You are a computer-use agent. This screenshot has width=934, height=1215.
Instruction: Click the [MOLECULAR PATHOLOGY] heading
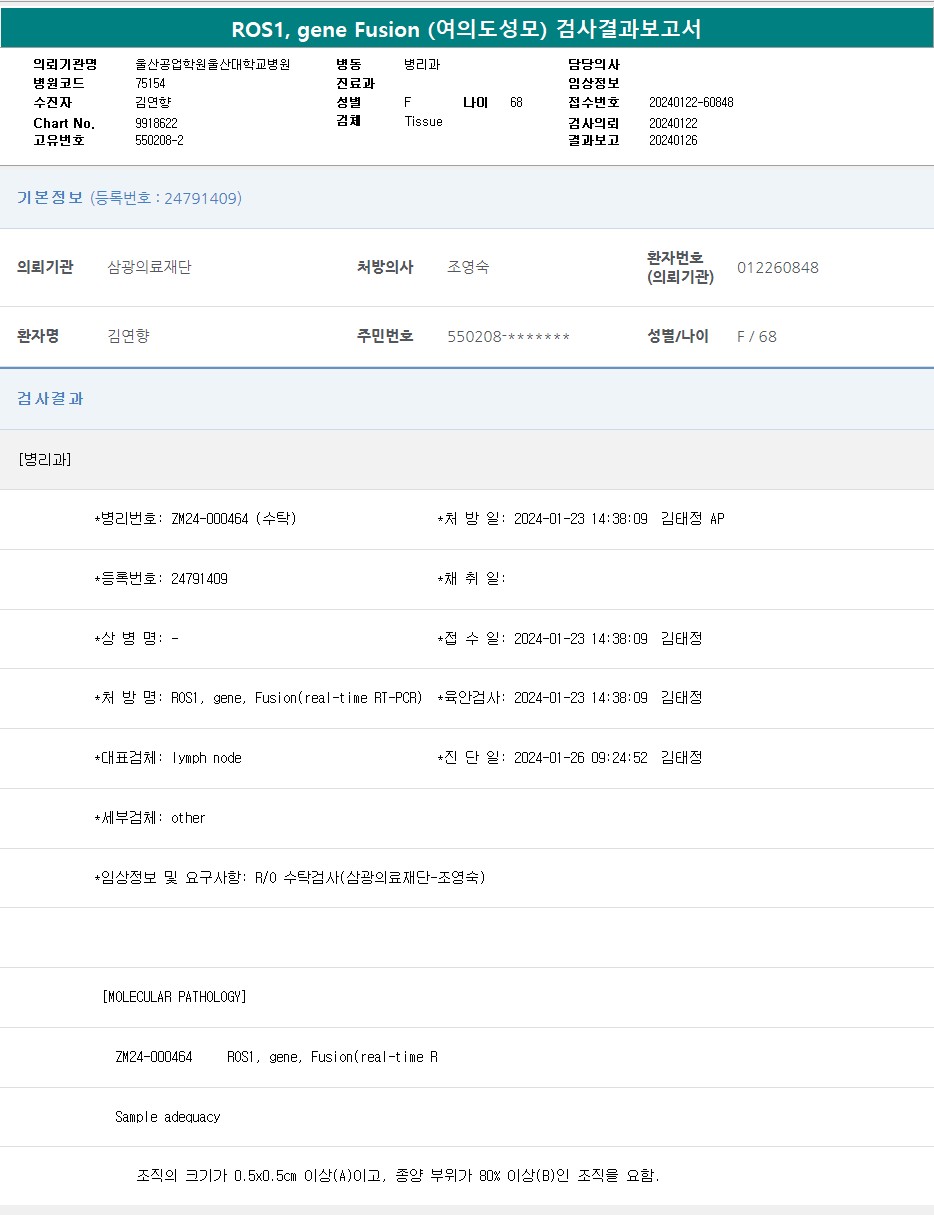(x=174, y=997)
